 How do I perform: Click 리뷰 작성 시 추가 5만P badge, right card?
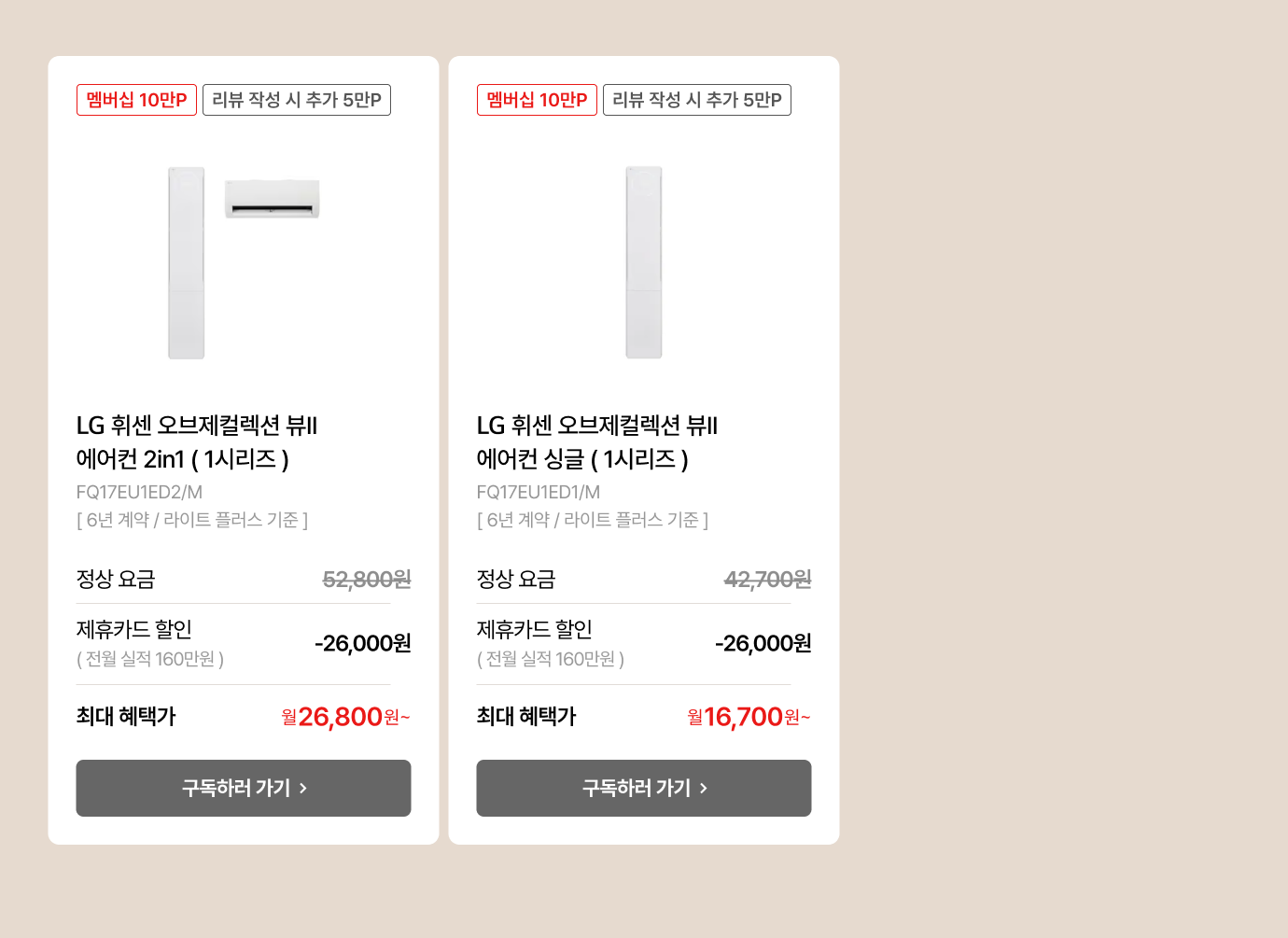(x=697, y=100)
